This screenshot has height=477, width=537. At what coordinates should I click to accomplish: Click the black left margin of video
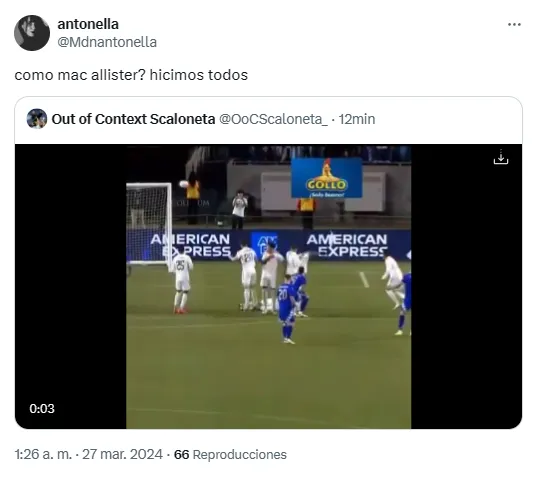[x=71, y=286]
